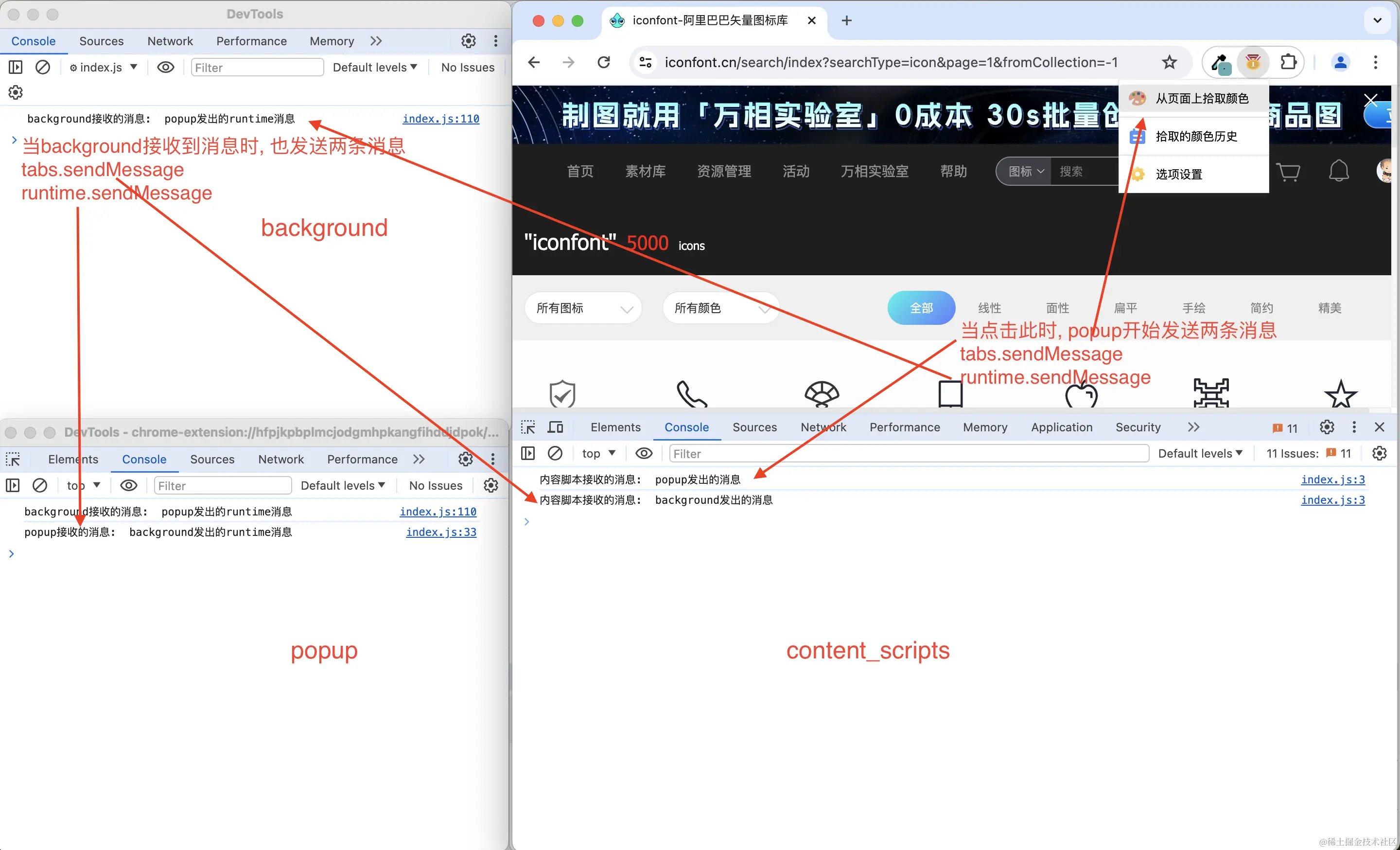Toggle live expression eye in page DevTools
This screenshot has height=850, width=1400.
click(644, 453)
